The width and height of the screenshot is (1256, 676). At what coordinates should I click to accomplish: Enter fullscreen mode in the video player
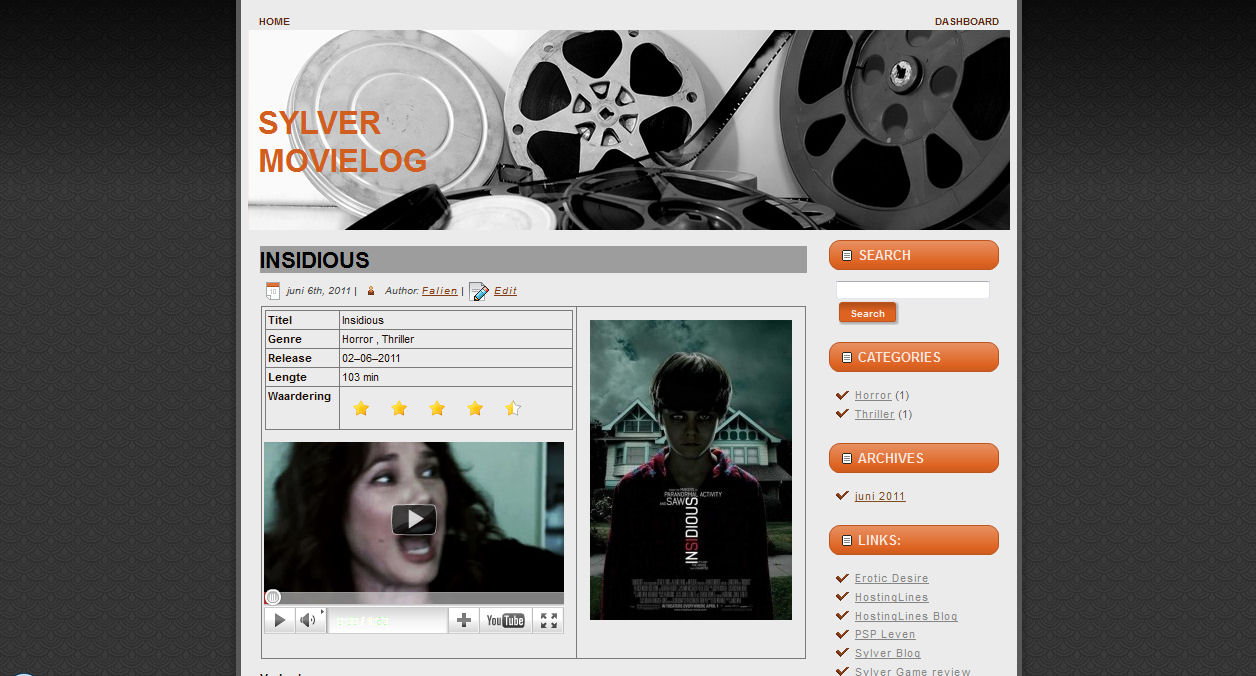click(x=548, y=621)
